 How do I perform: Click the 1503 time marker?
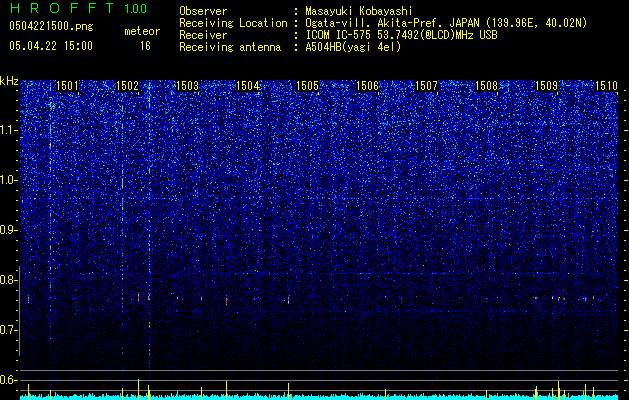point(187,86)
